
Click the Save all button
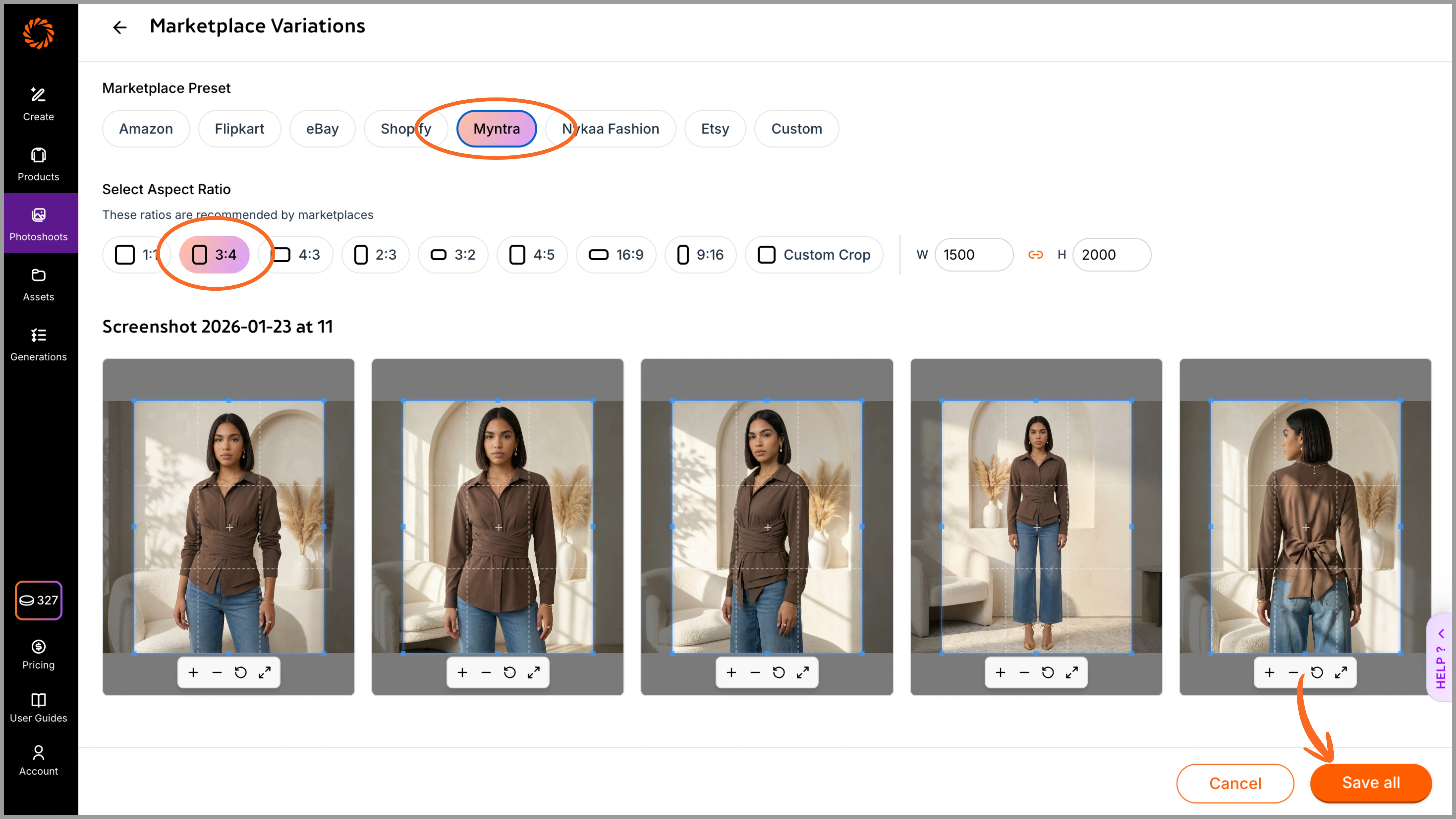1371,783
